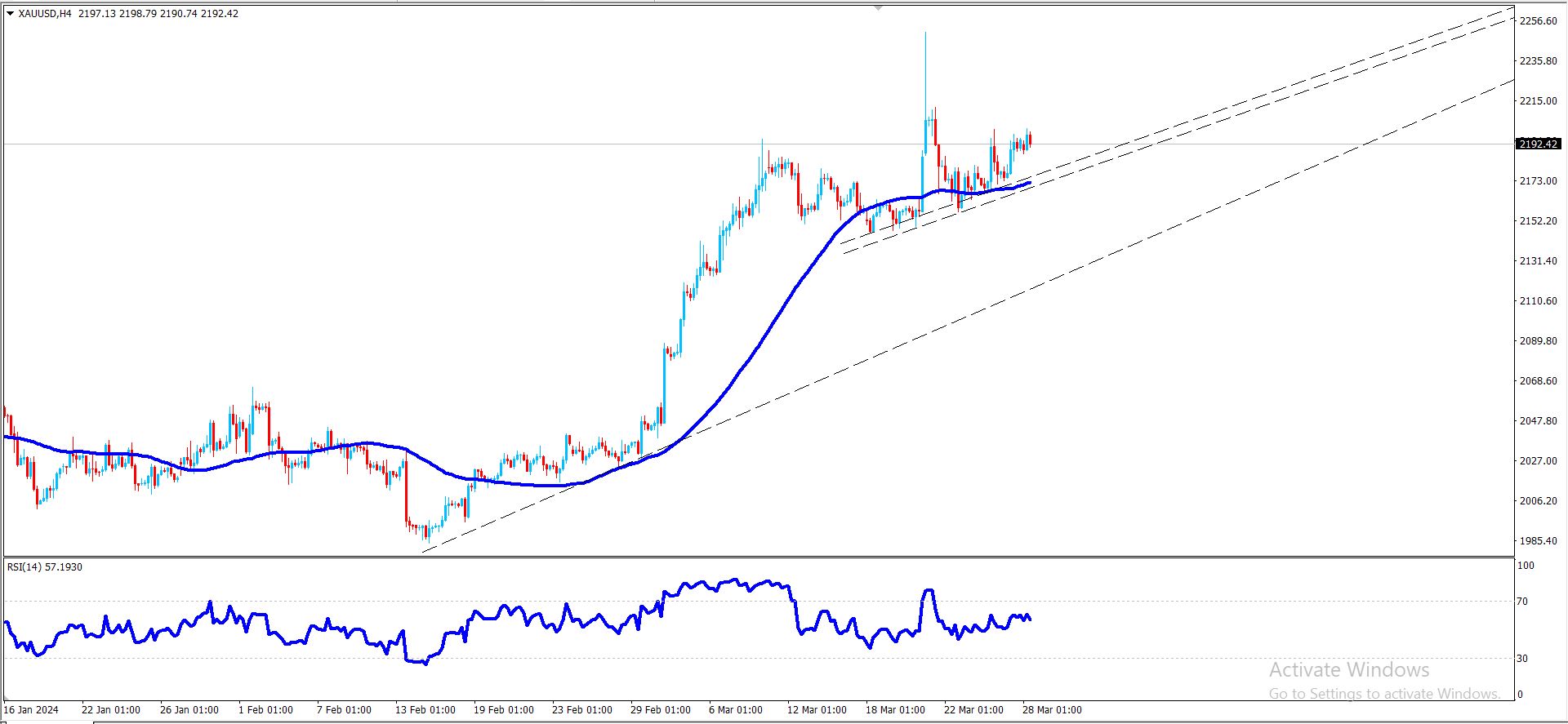The width and height of the screenshot is (1568, 724).
Task: Click the chart shift marker at top edge
Action: click(x=878, y=7)
